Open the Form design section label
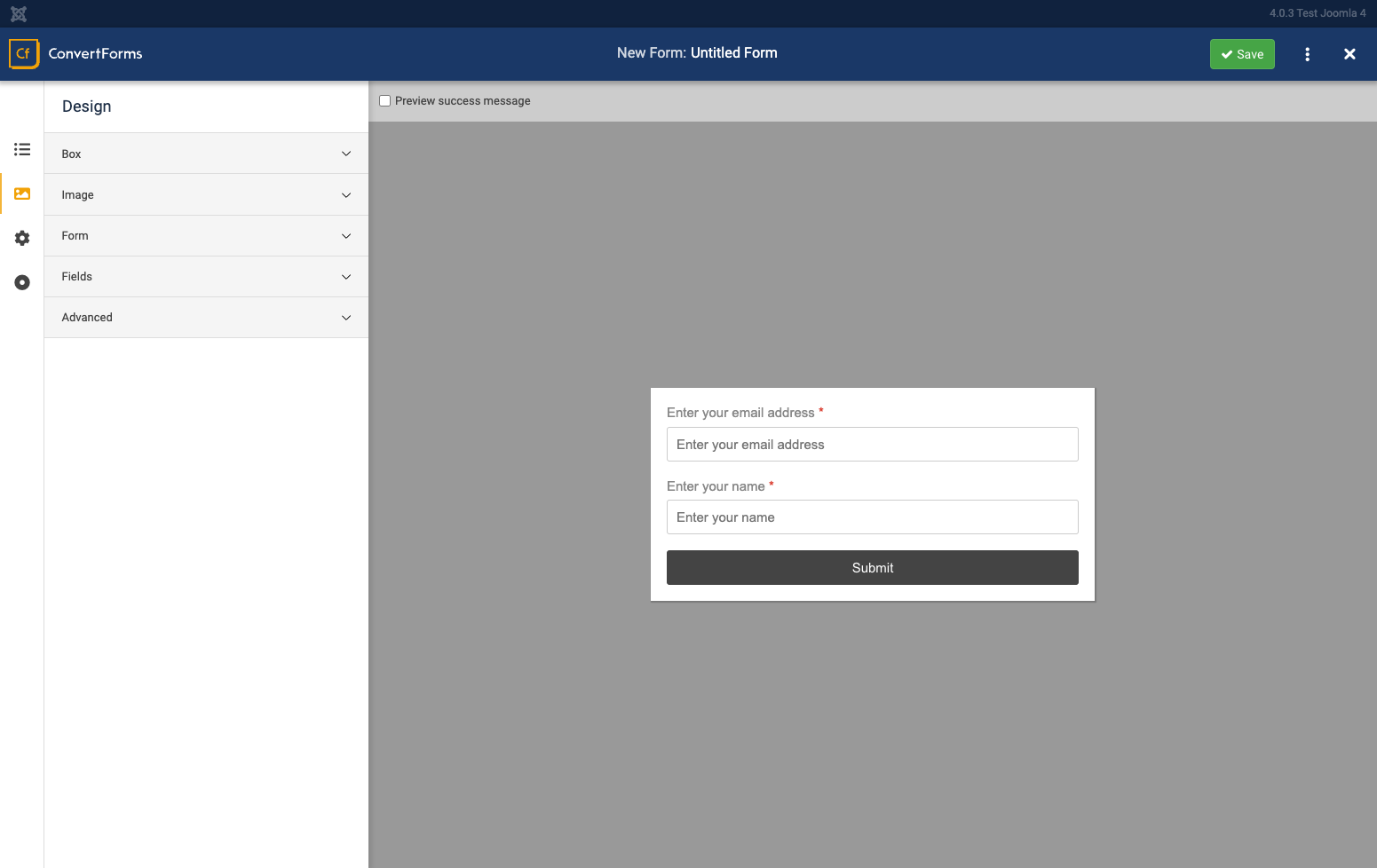 pos(75,236)
